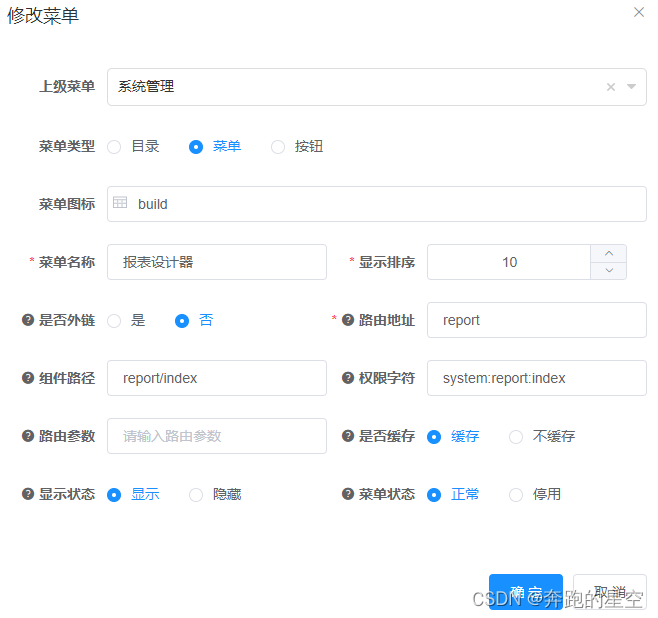Cancel with the 取消 button

pos(610,592)
